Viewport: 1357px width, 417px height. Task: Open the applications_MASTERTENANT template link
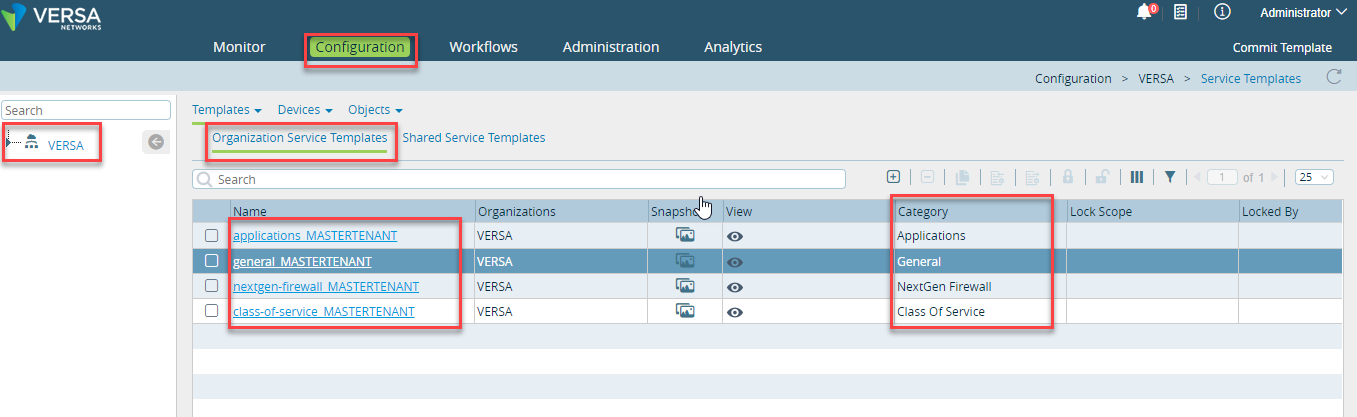[315, 236]
